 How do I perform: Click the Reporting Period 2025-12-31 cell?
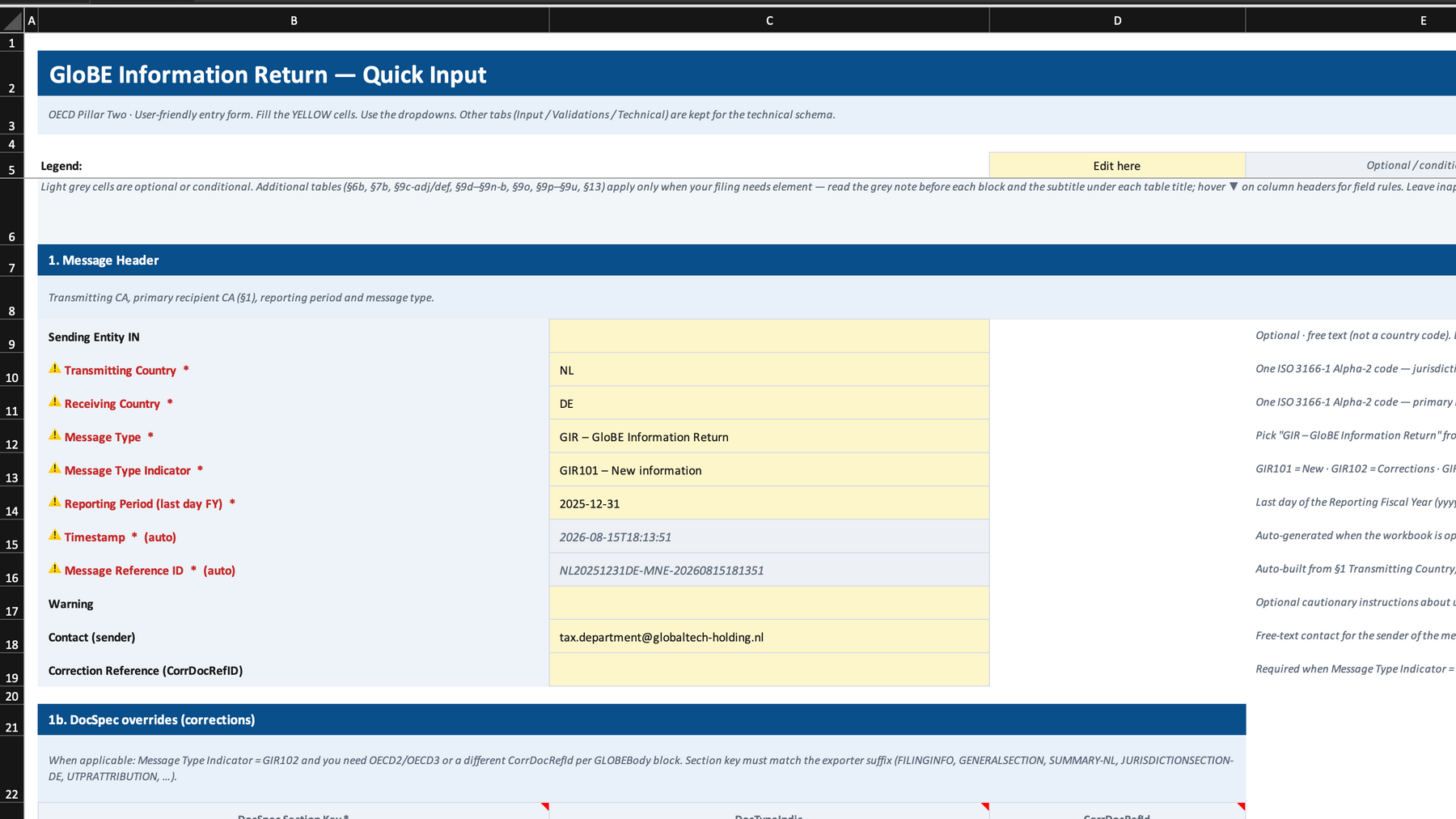[x=769, y=503]
